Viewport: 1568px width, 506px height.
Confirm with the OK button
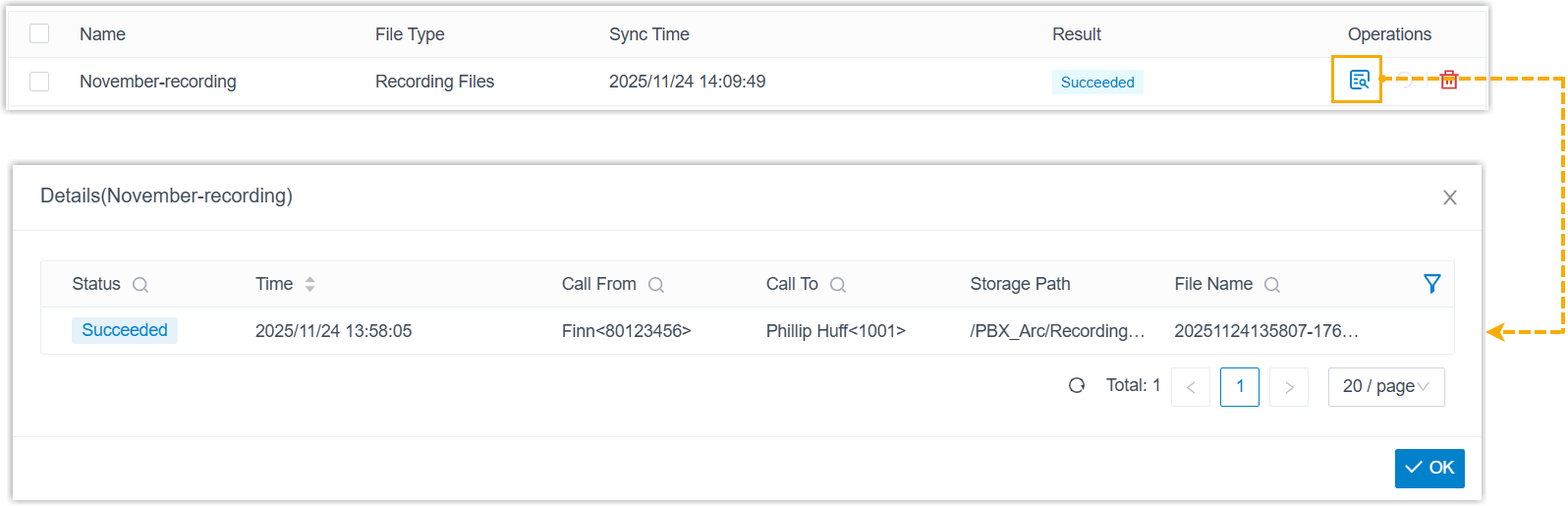[x=1429, y=469]
